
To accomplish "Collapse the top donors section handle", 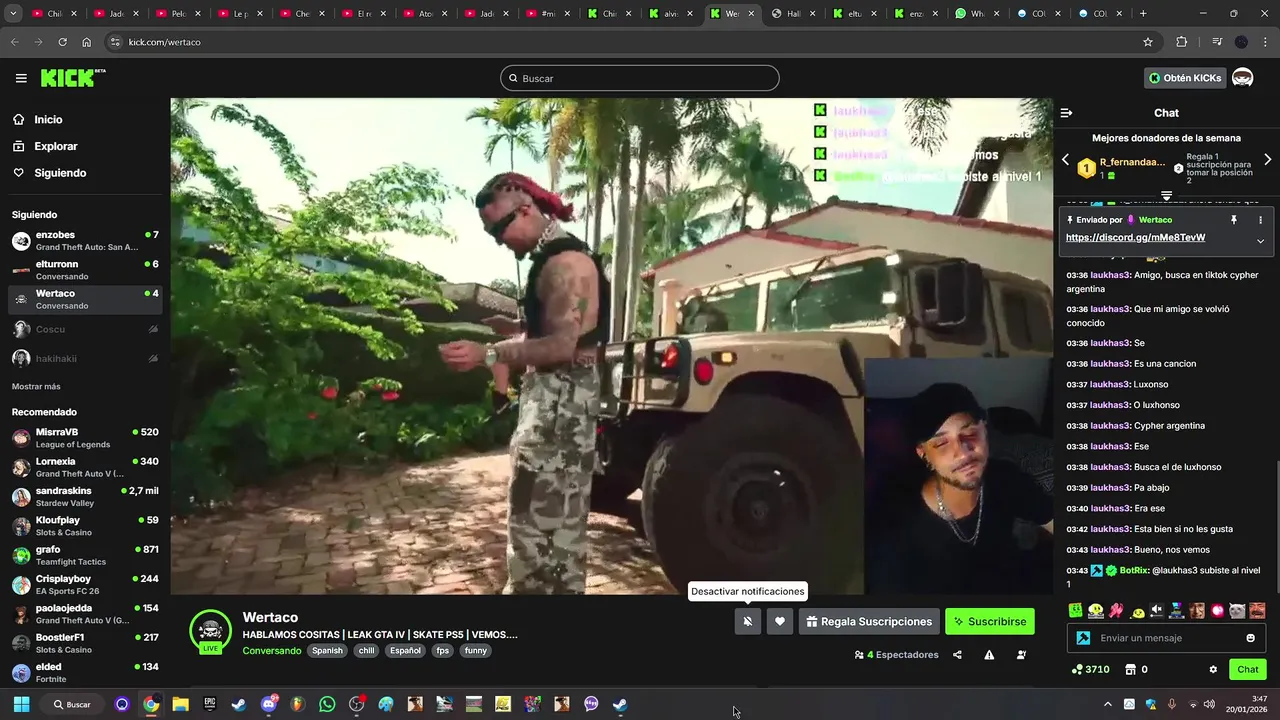I will click(x=1166, y=195).
